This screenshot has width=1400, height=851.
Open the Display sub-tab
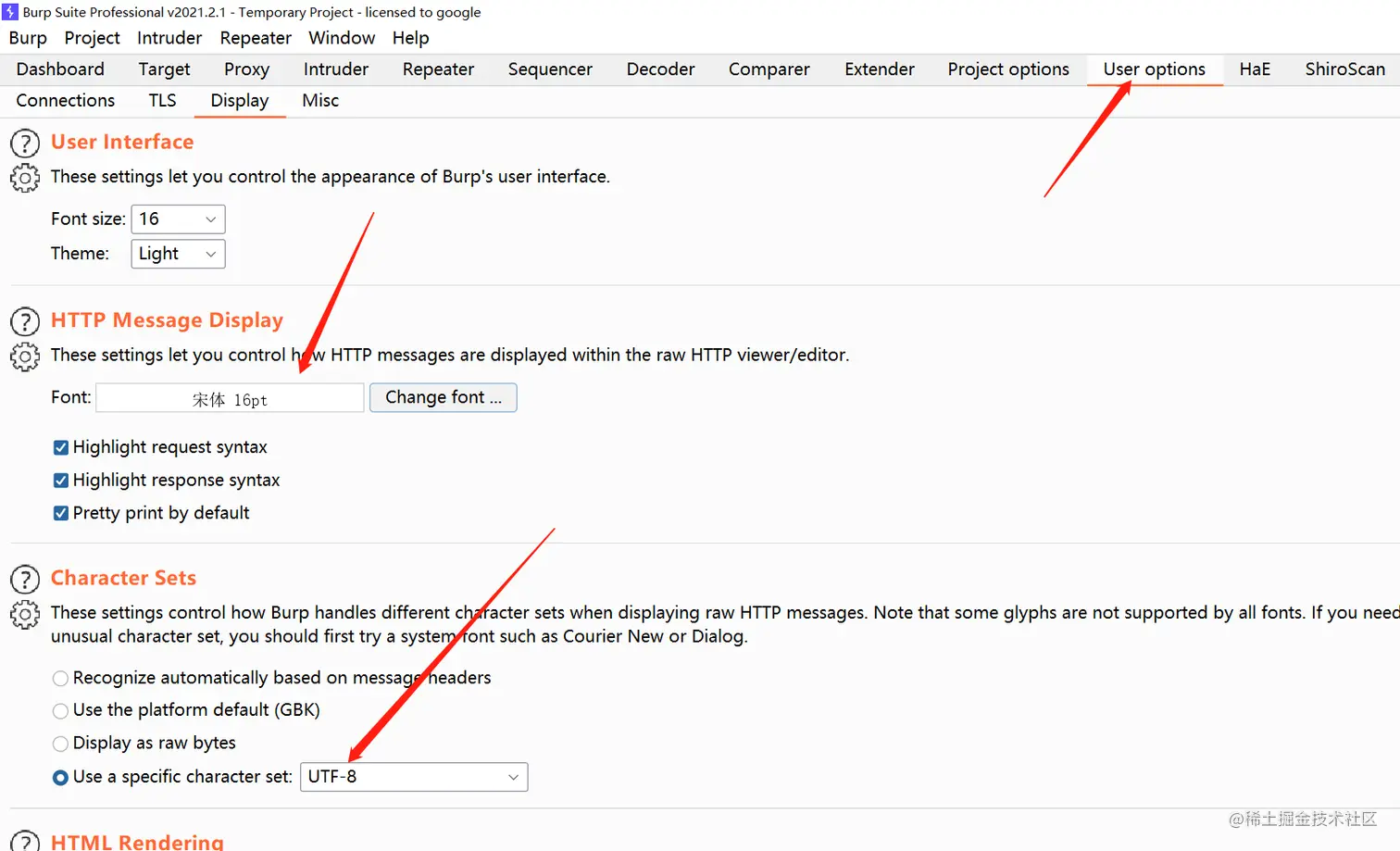pos(240,101)
